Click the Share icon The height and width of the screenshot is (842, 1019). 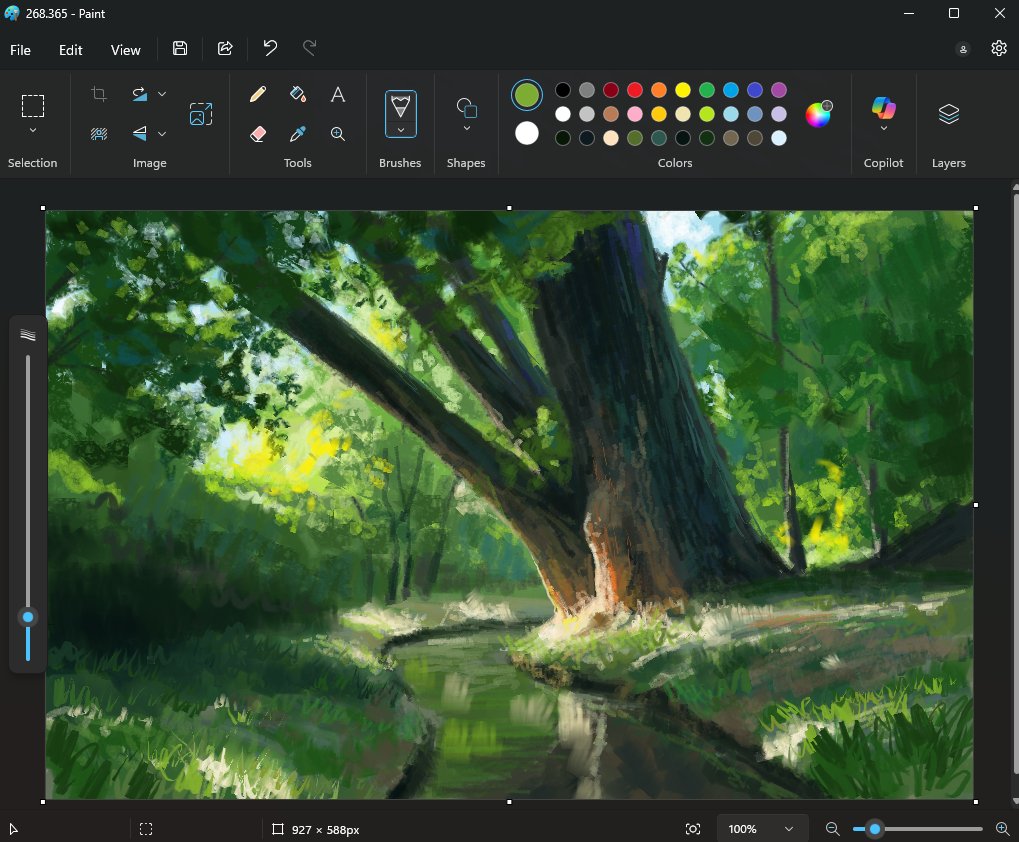tap(225, 48)
